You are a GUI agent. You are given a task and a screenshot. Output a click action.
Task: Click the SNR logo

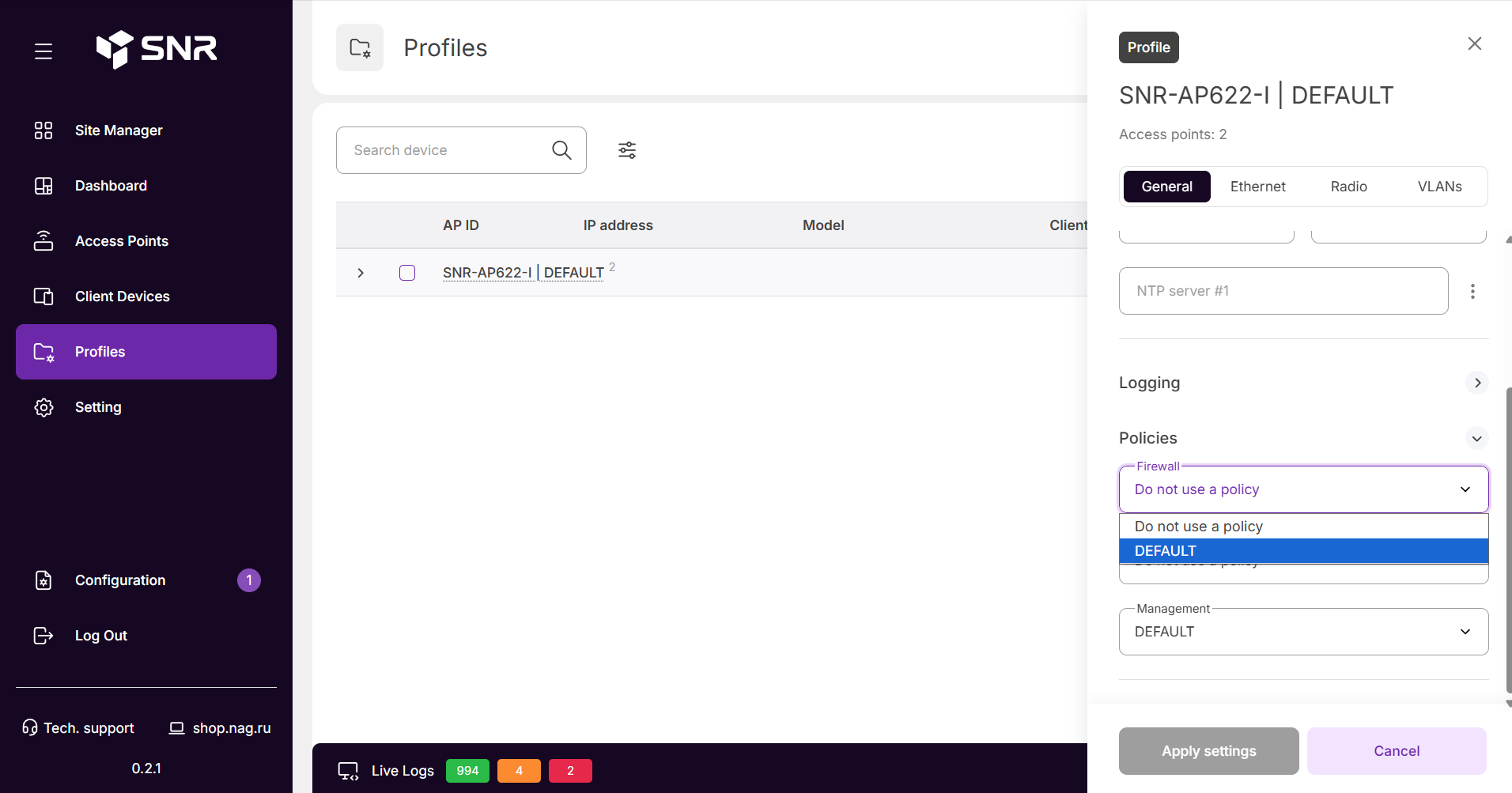coord(157,49)
